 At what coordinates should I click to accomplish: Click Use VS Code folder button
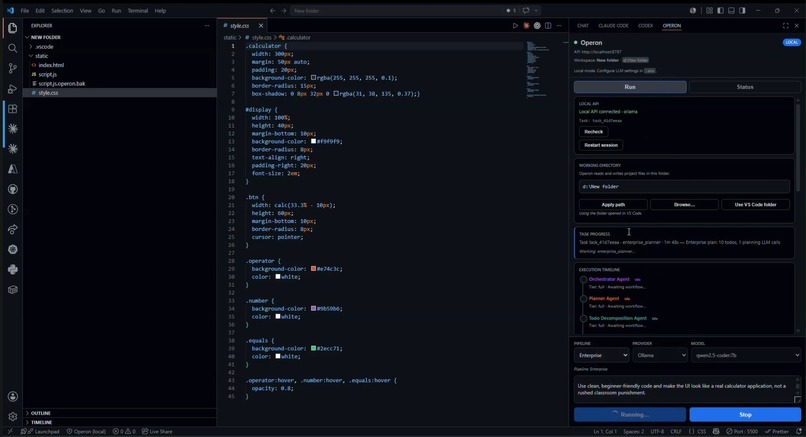(755, 205)
